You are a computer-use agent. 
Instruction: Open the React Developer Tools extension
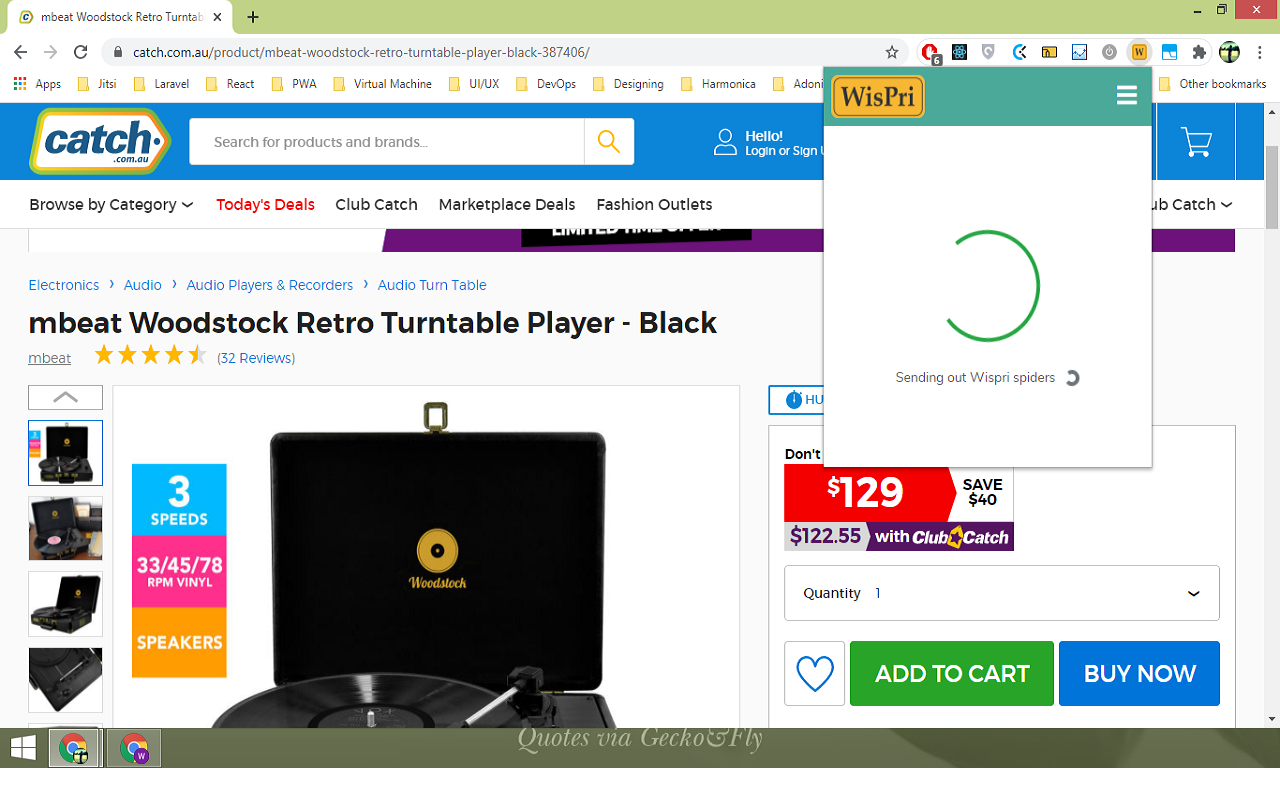click(960, 52)
